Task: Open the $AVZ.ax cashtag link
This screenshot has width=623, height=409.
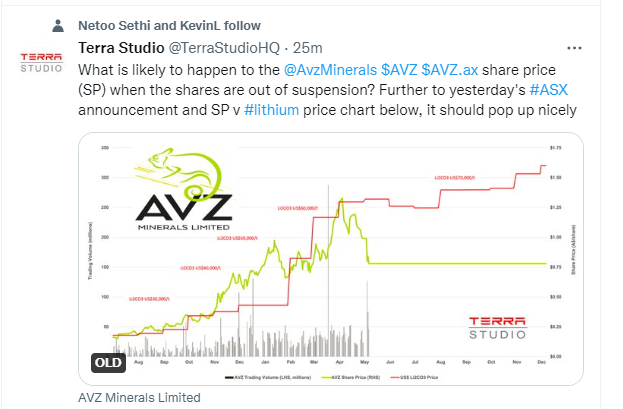Action: pos(449,70)
